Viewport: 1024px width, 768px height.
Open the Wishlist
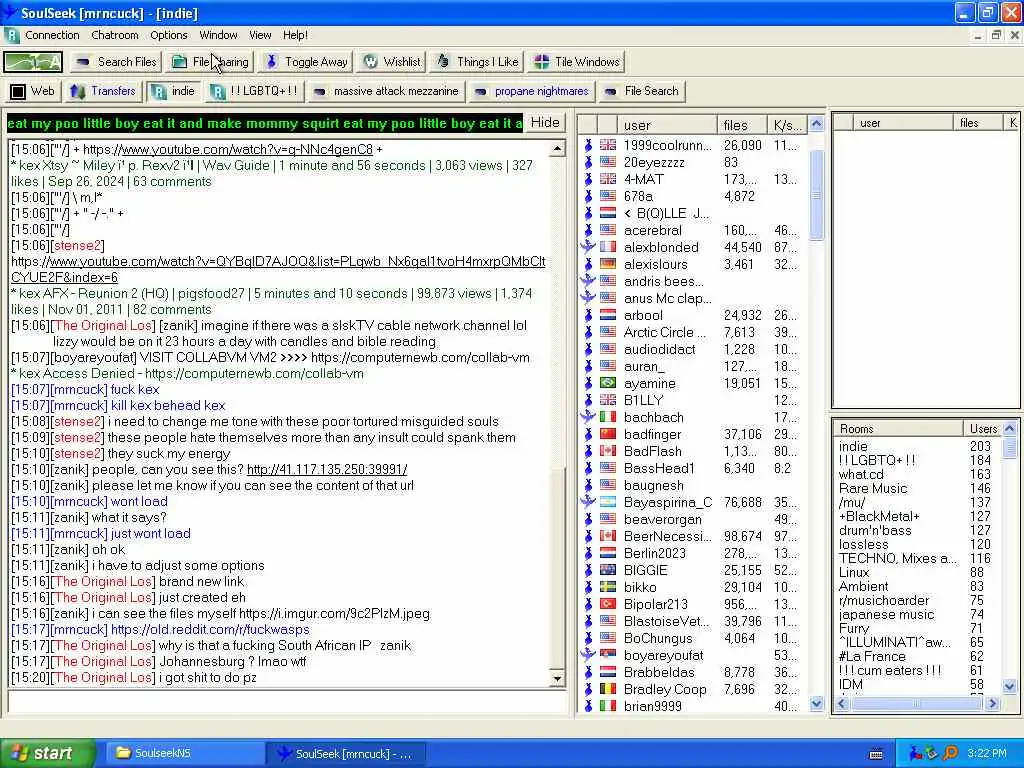(x=392, y=62)
